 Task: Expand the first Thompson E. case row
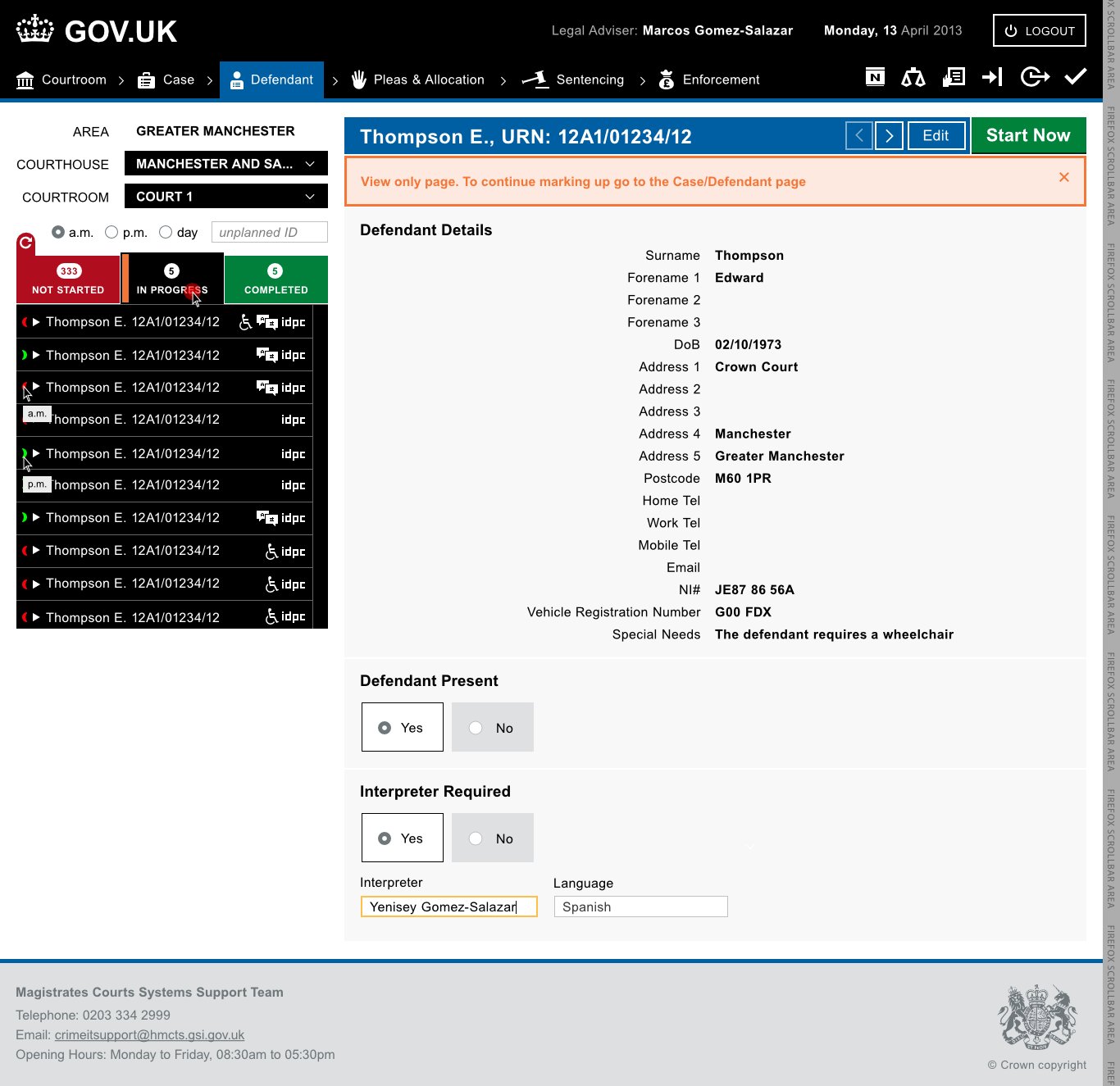point(36,322)
